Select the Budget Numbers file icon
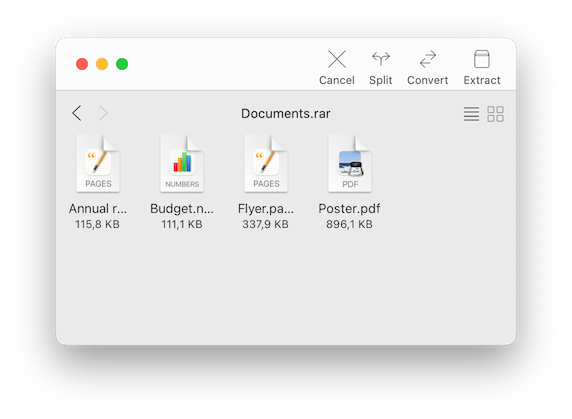The image size is (572, 419). coord(182,164)
